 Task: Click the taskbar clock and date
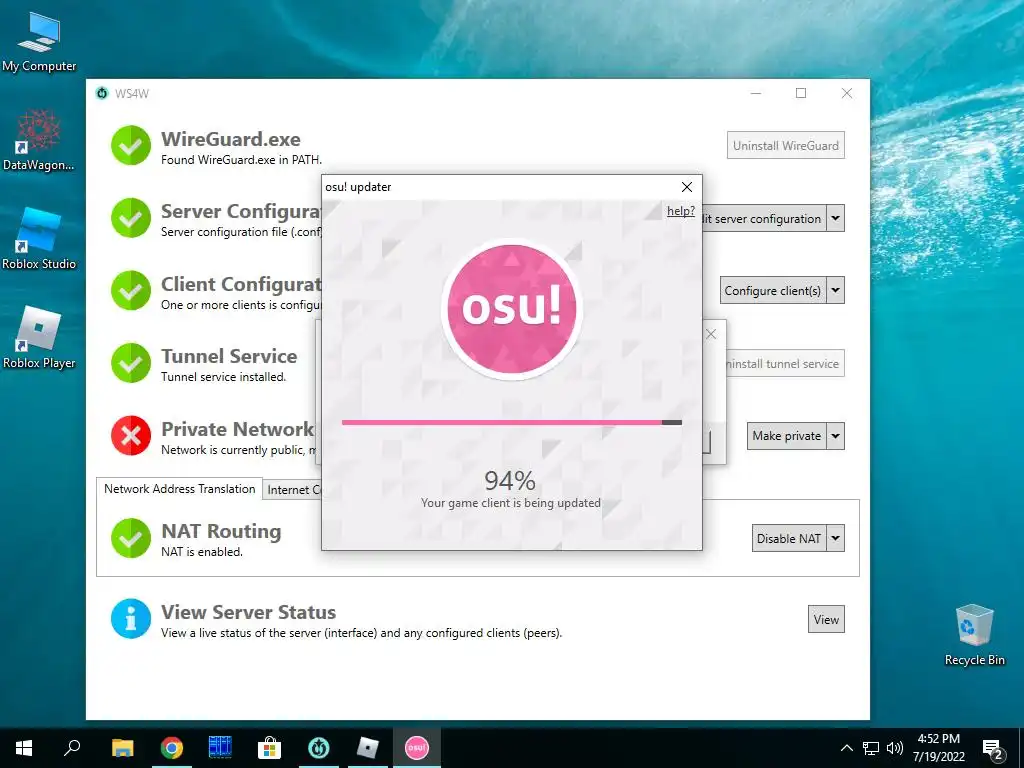click(938, 748)
